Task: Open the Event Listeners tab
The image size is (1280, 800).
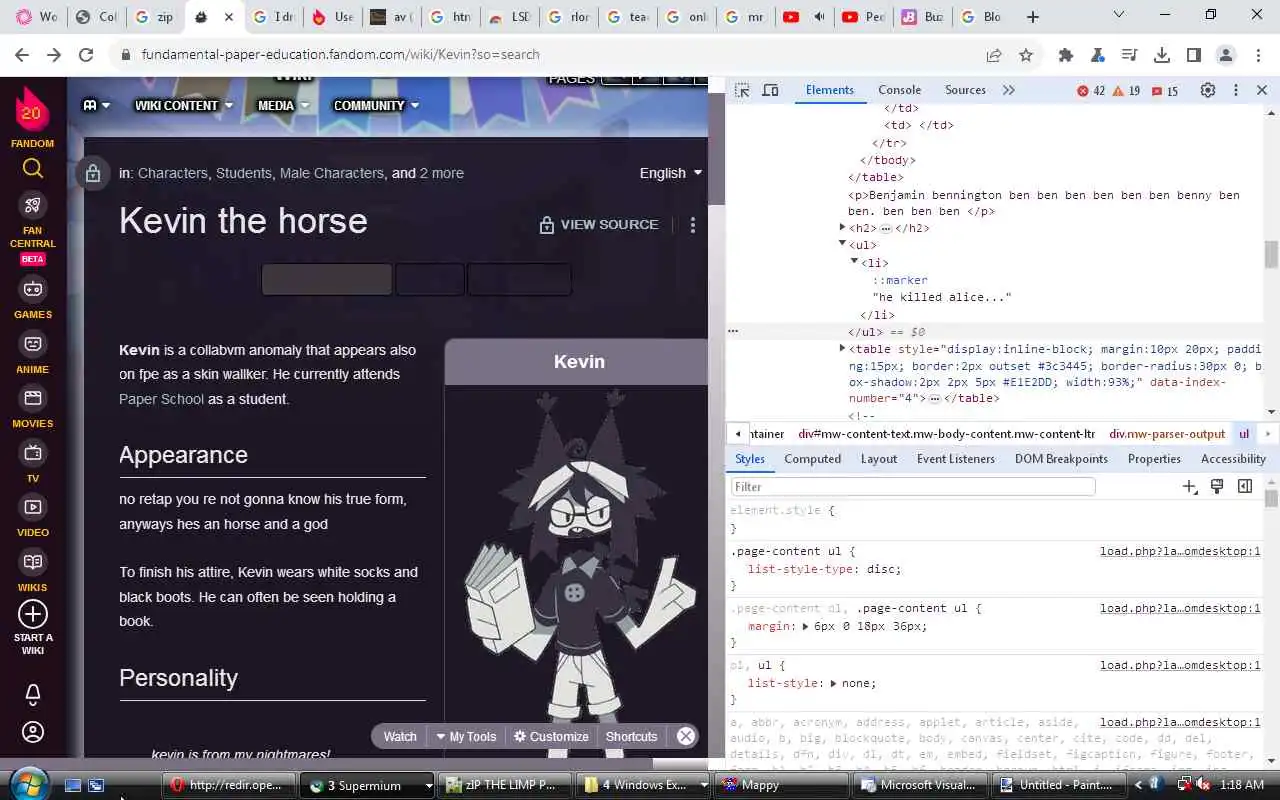Action: point(956,459)
